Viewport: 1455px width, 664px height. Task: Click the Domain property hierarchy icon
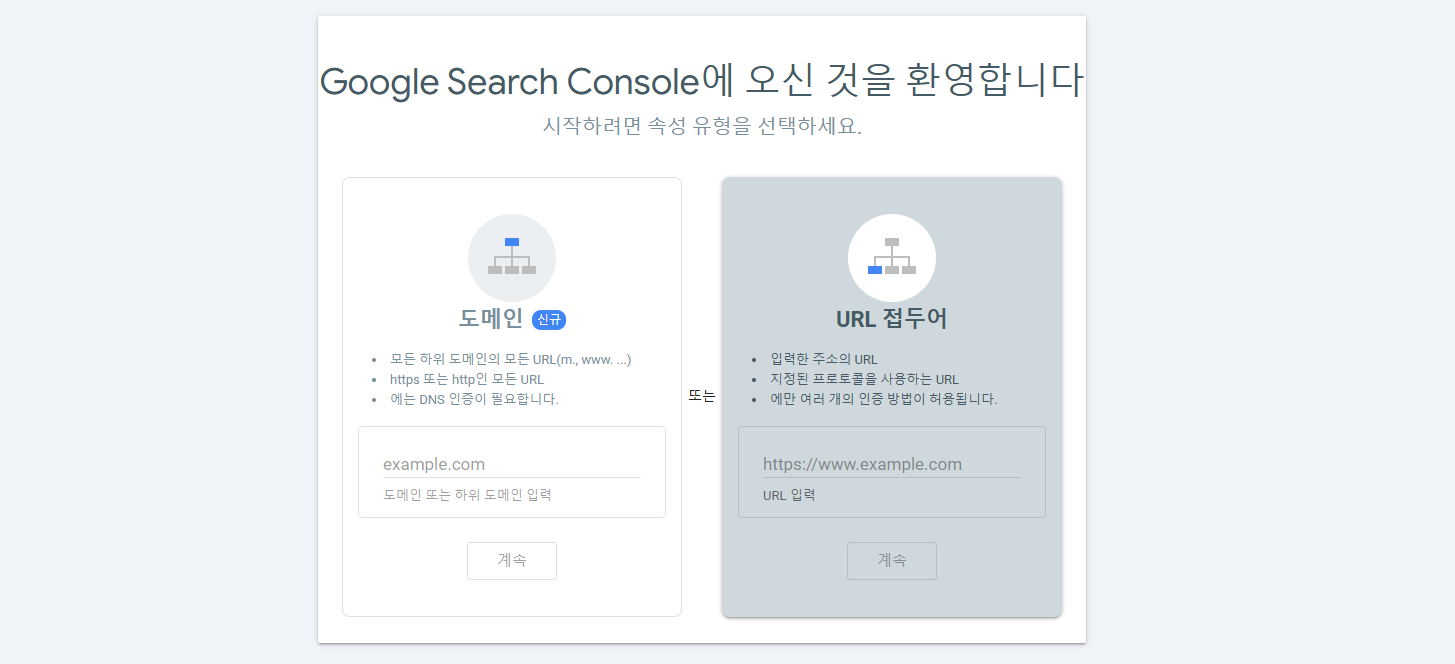512,257
